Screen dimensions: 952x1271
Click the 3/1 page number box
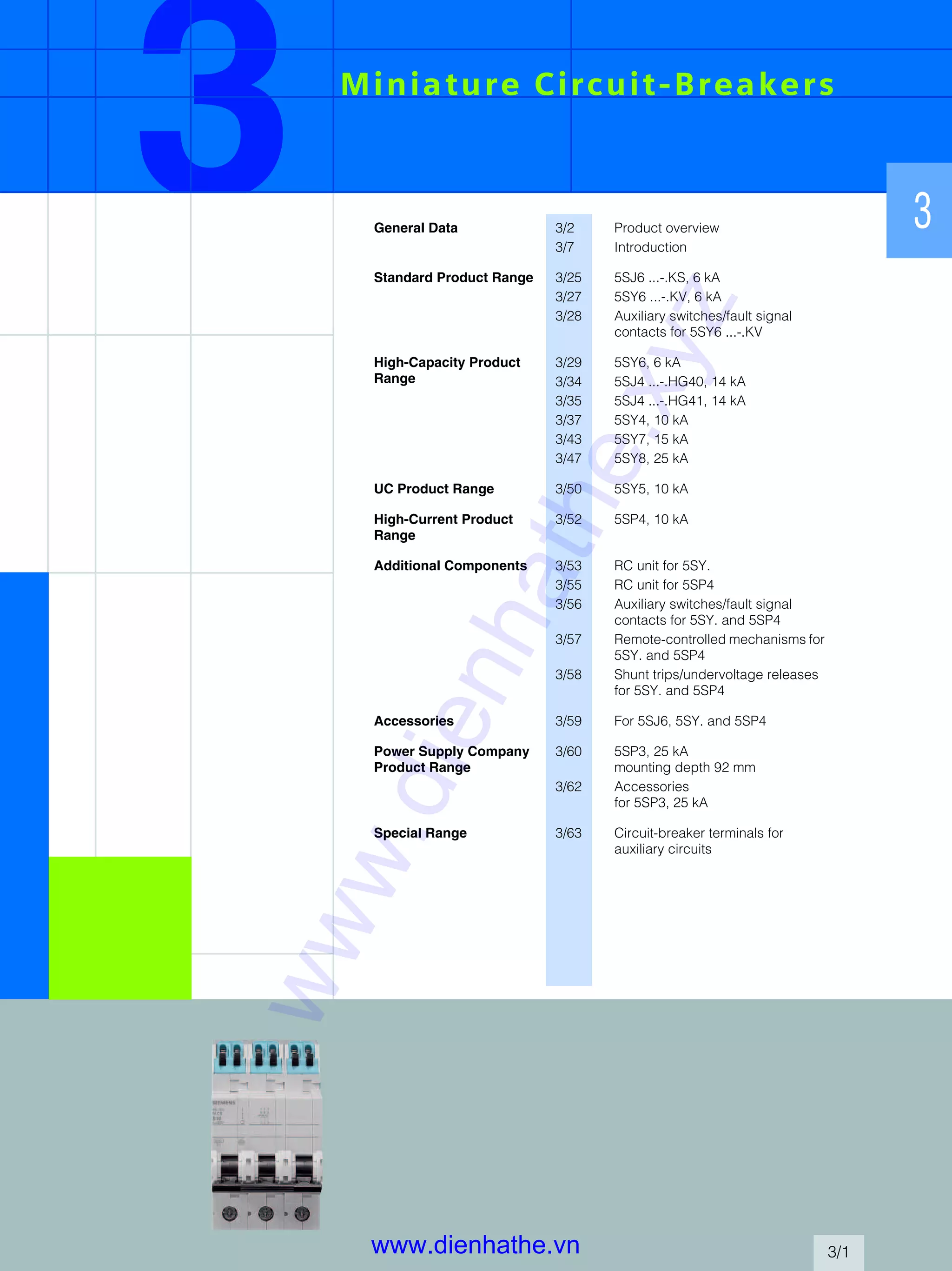(838, 1252)
